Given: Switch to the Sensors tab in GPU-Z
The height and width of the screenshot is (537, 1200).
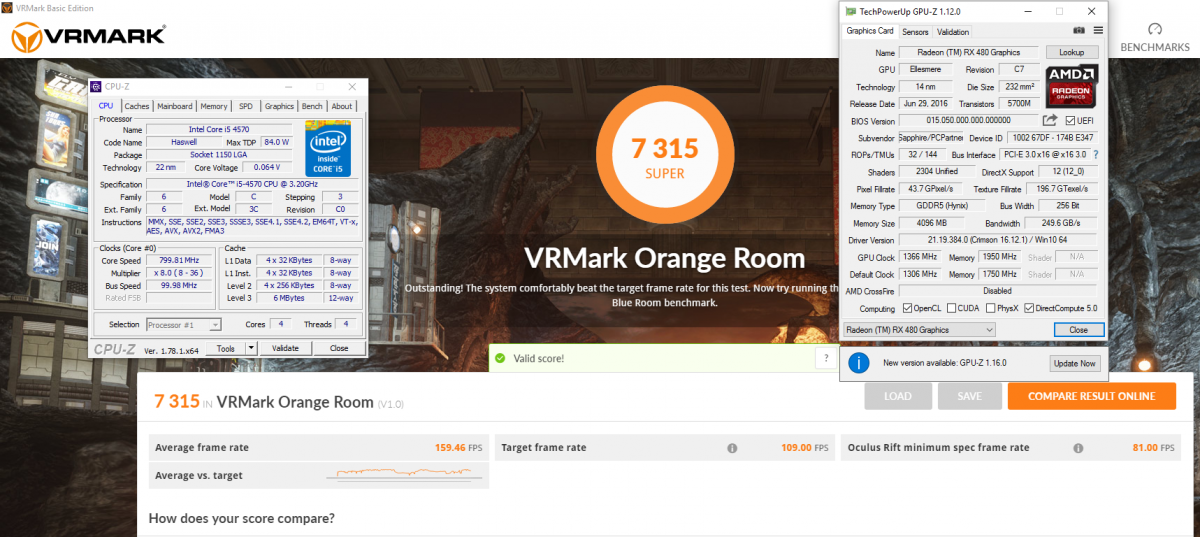Looking at the screenshot, I should click(916, 32).
